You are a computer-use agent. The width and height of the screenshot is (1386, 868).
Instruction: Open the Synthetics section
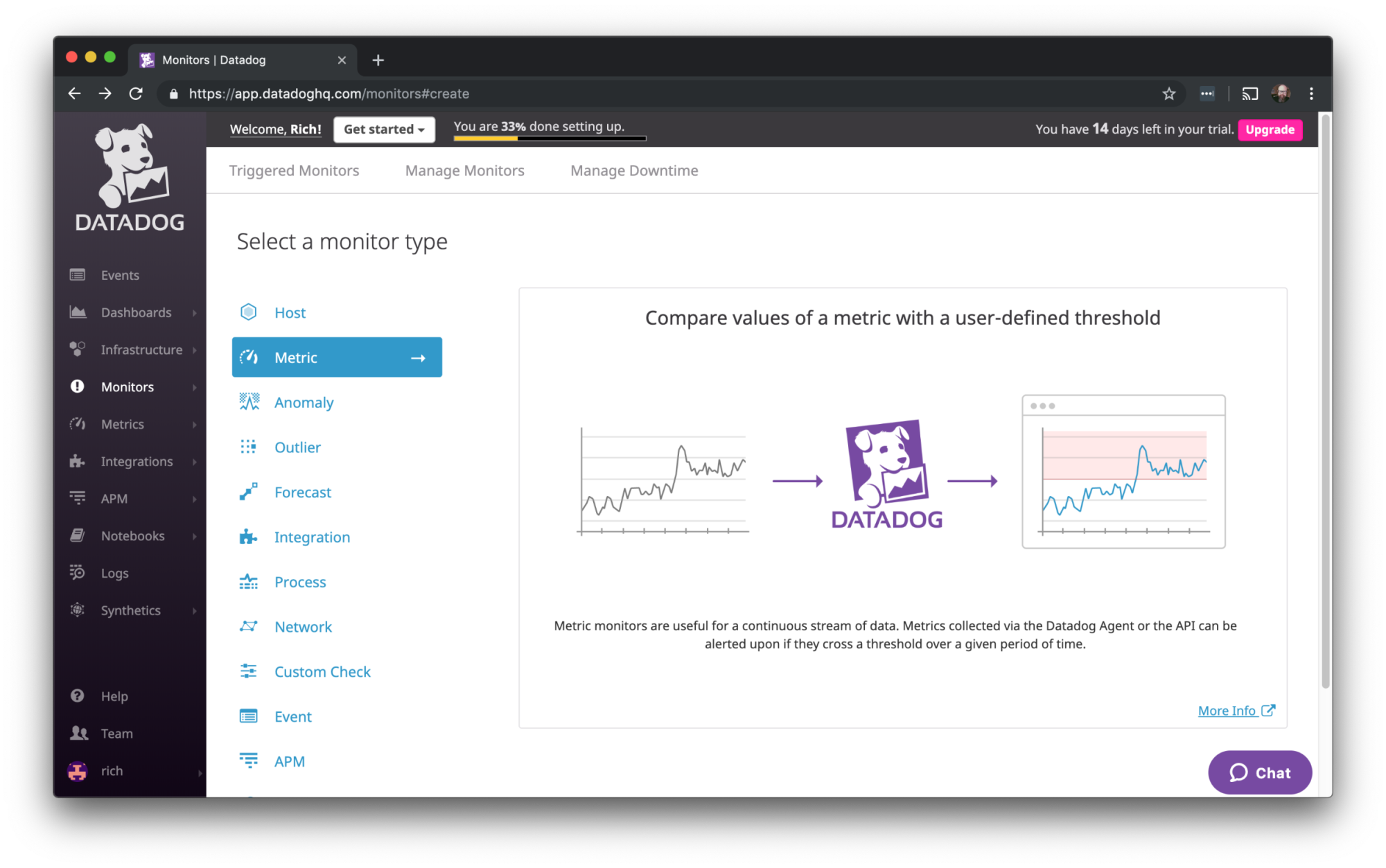[x=130, y=610]
